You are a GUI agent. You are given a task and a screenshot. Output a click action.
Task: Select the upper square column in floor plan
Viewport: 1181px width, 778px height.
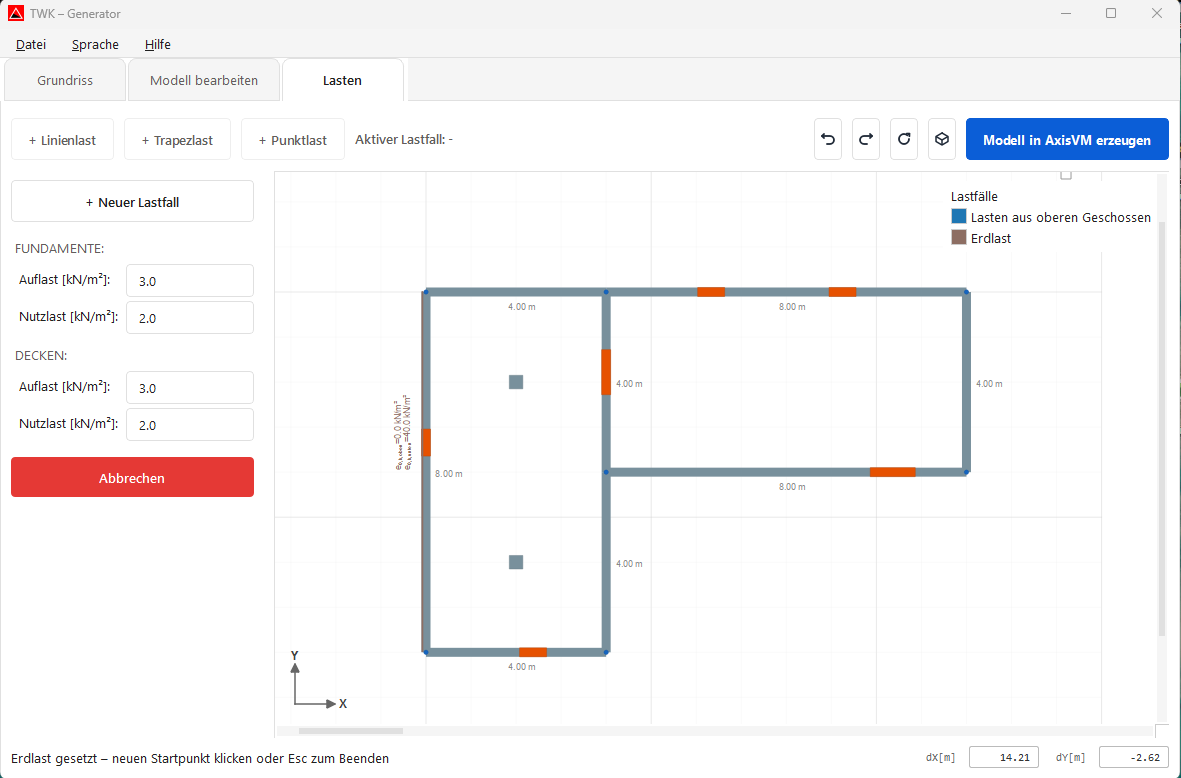[516, 382]
